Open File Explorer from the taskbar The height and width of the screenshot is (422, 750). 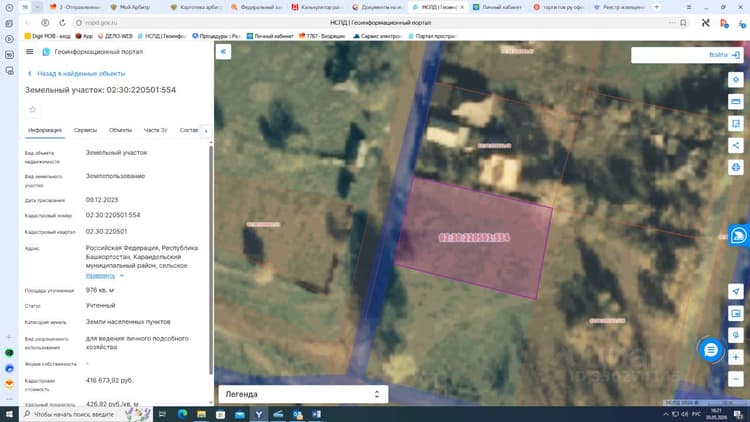[201, 414]
